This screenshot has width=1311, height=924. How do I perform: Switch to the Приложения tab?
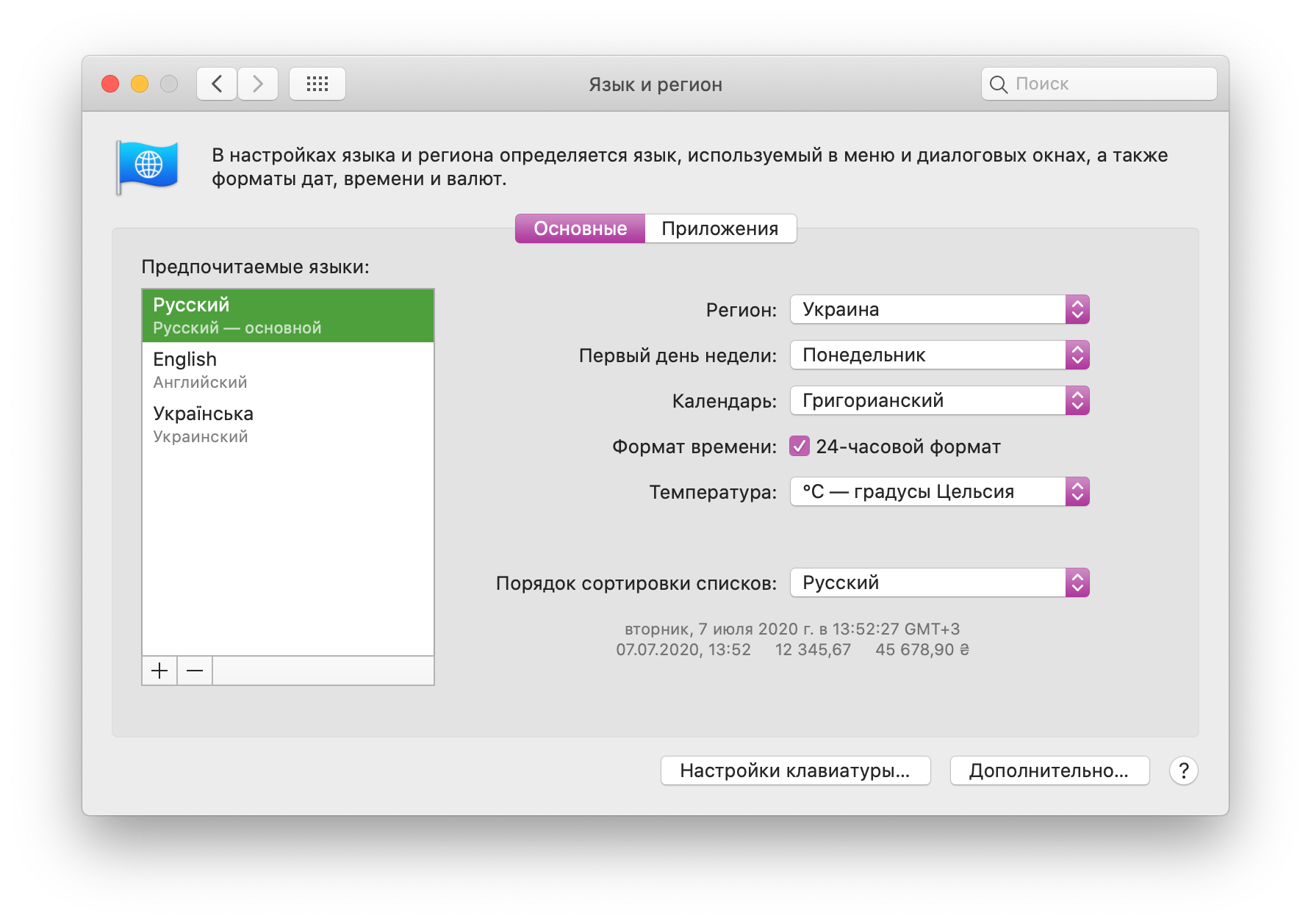tap(719, 228)
